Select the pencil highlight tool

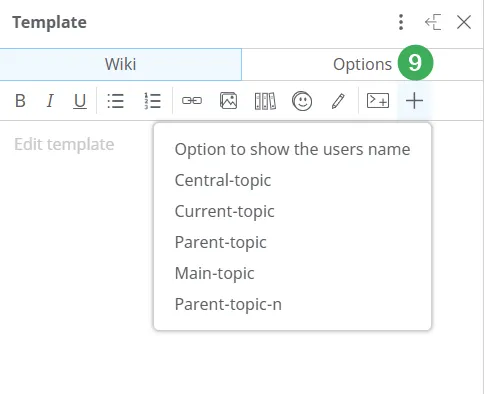click(x=338, y=101)
